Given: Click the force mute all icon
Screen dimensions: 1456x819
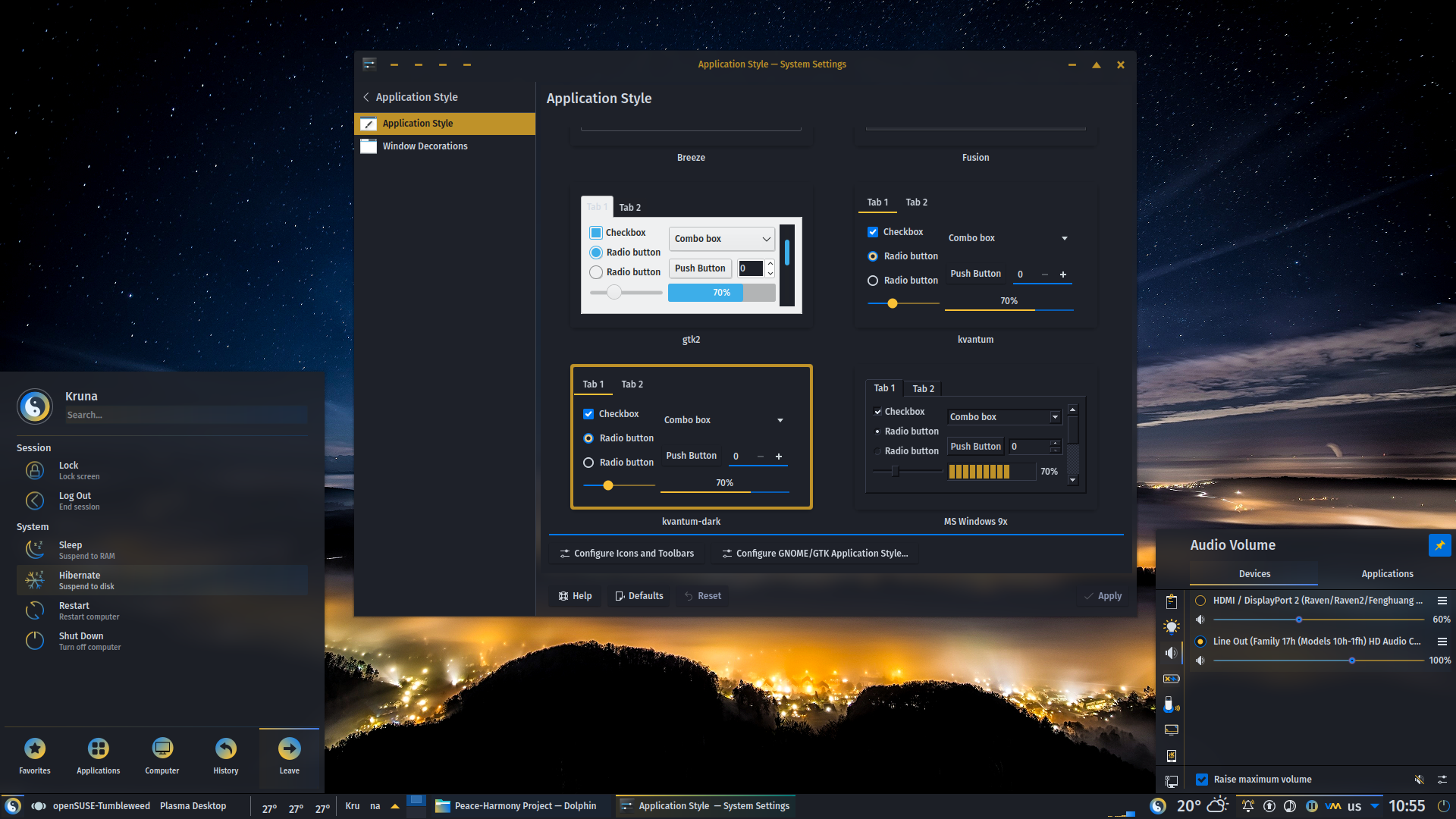Looking at the screenshot, I should coord(1419,780).
